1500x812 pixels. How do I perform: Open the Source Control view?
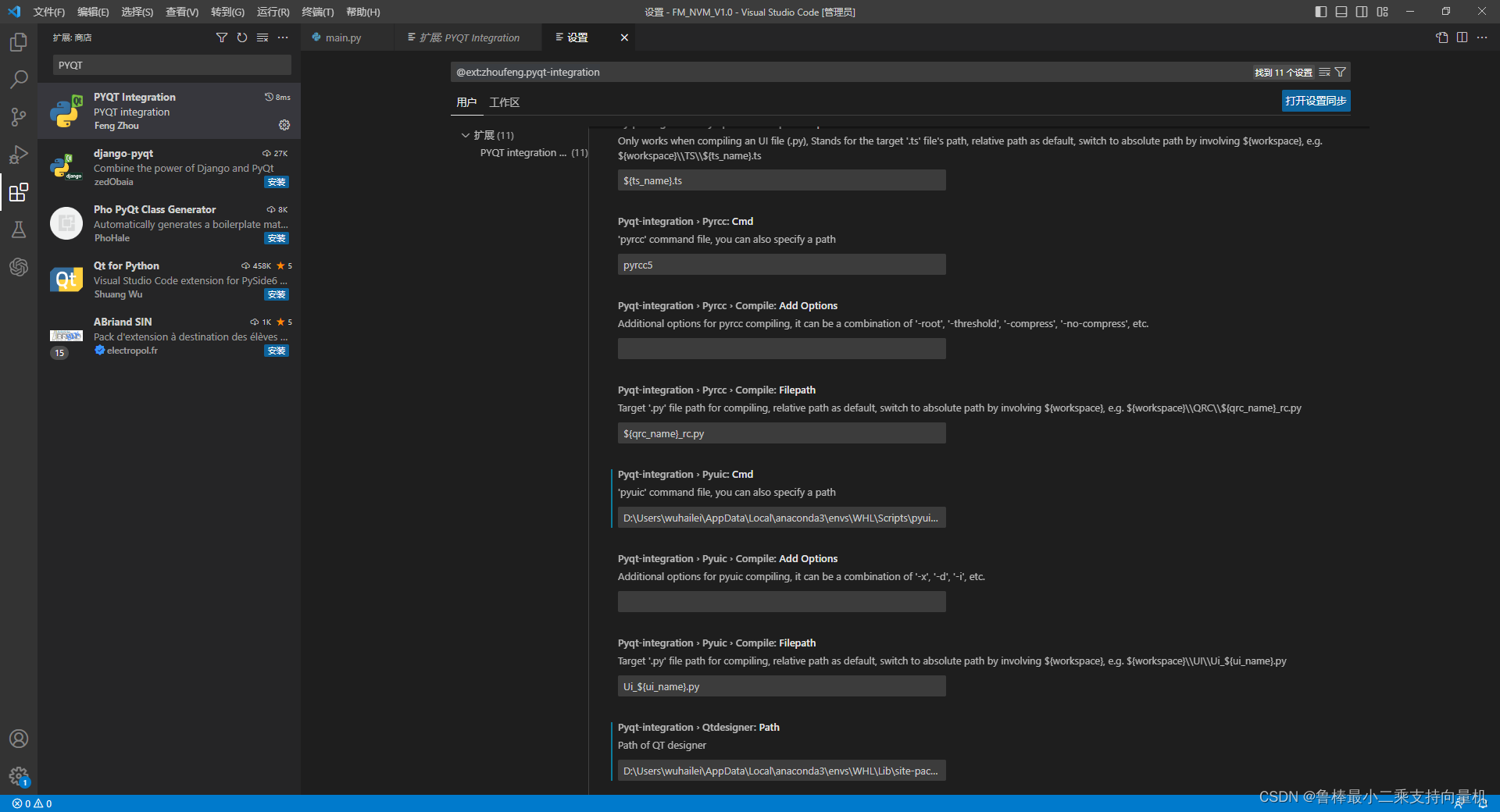(x=19, y=117)
